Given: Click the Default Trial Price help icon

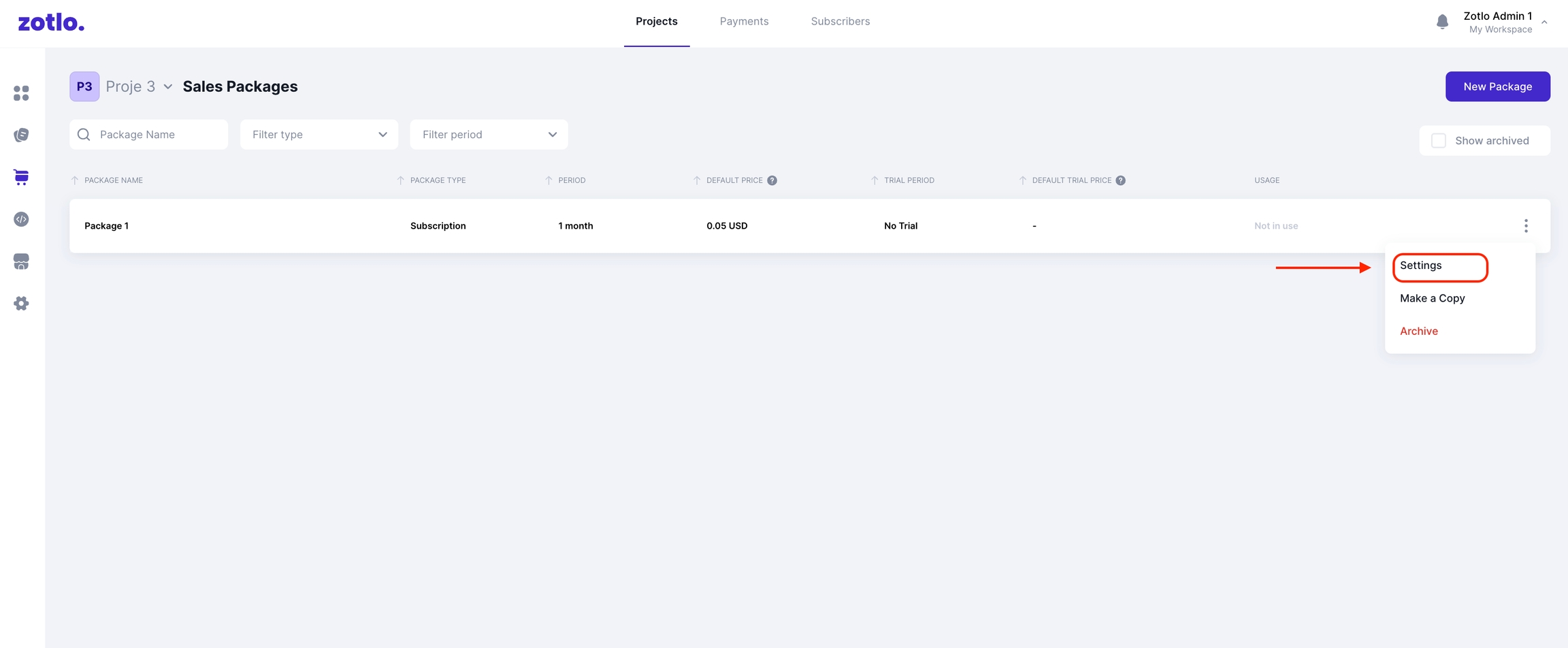Looking at the screenshot, I should pyautogui.click(x=1120, y=180).
